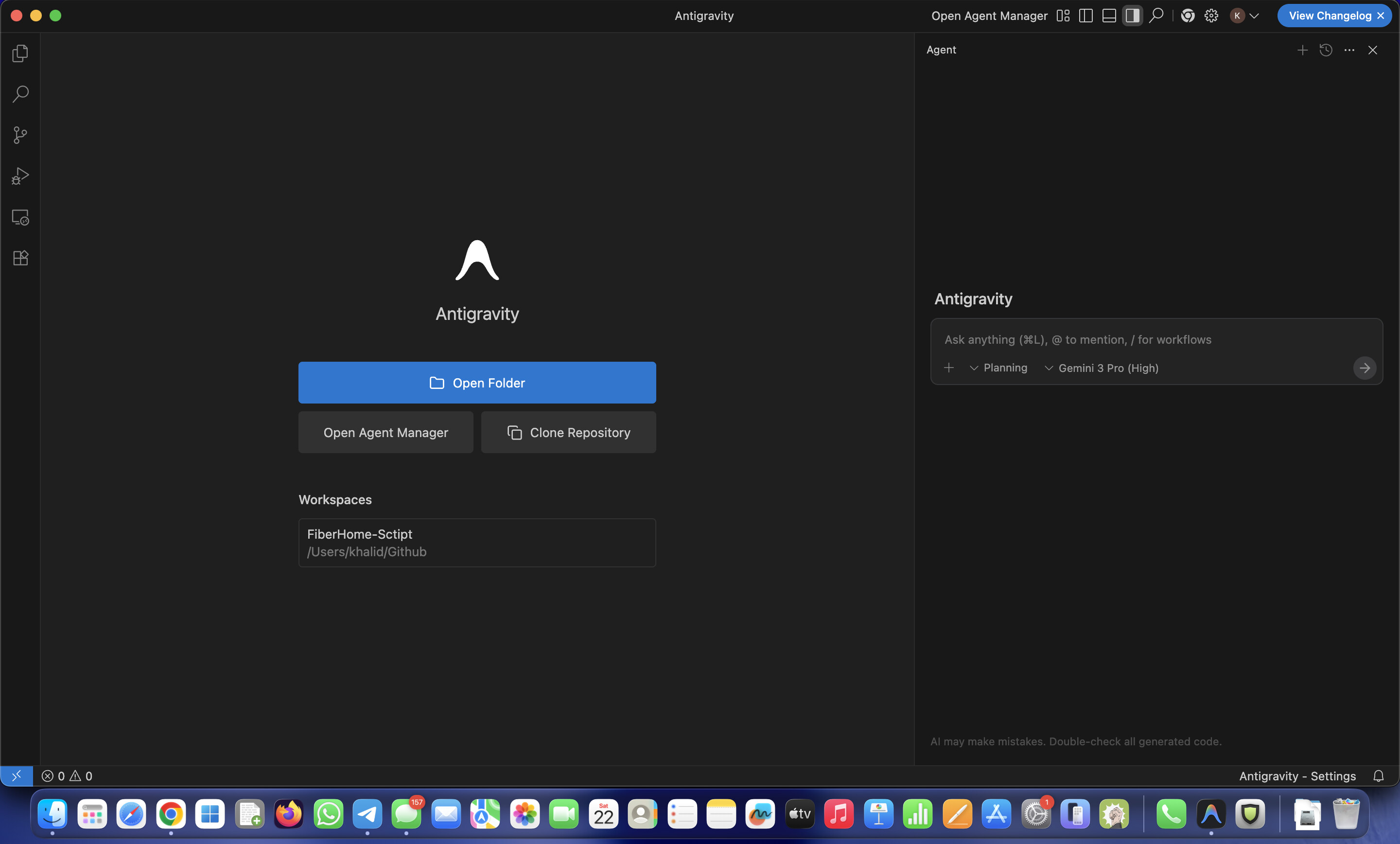Toggle the bottom panel layout button
1400x844 pixels.
(1108, 16)
